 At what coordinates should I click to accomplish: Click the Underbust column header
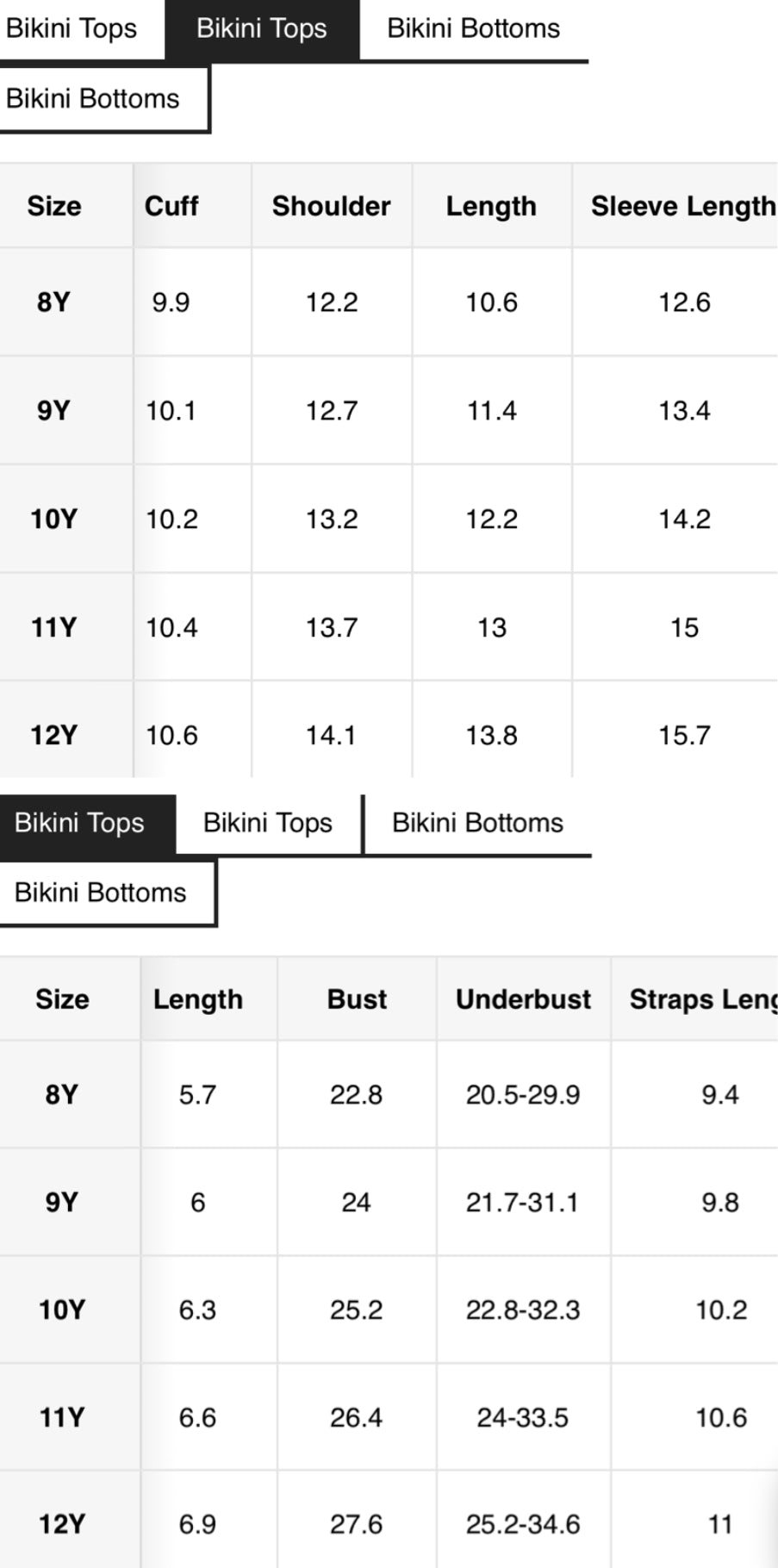(523, 999)
